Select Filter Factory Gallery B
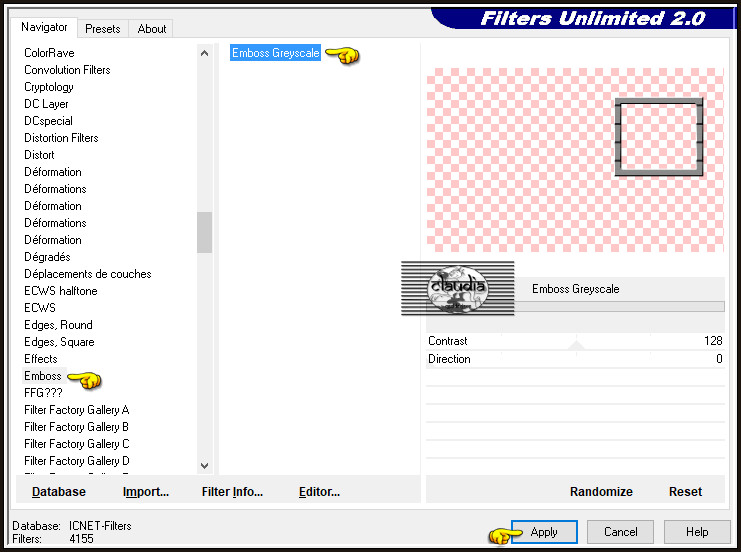741x552 pixels. [x=77, y=427]
